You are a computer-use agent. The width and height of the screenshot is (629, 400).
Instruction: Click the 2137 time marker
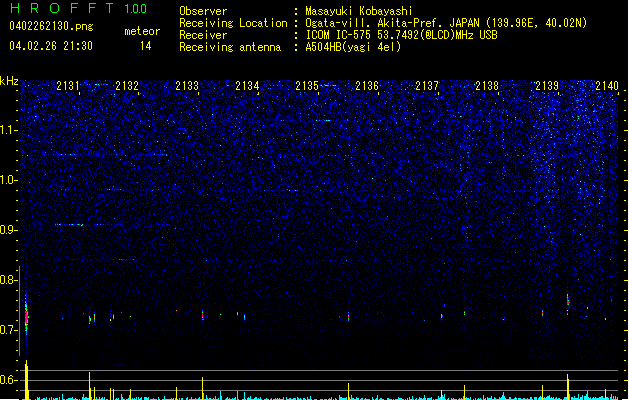pyautogui.click(x=427, y=86)
